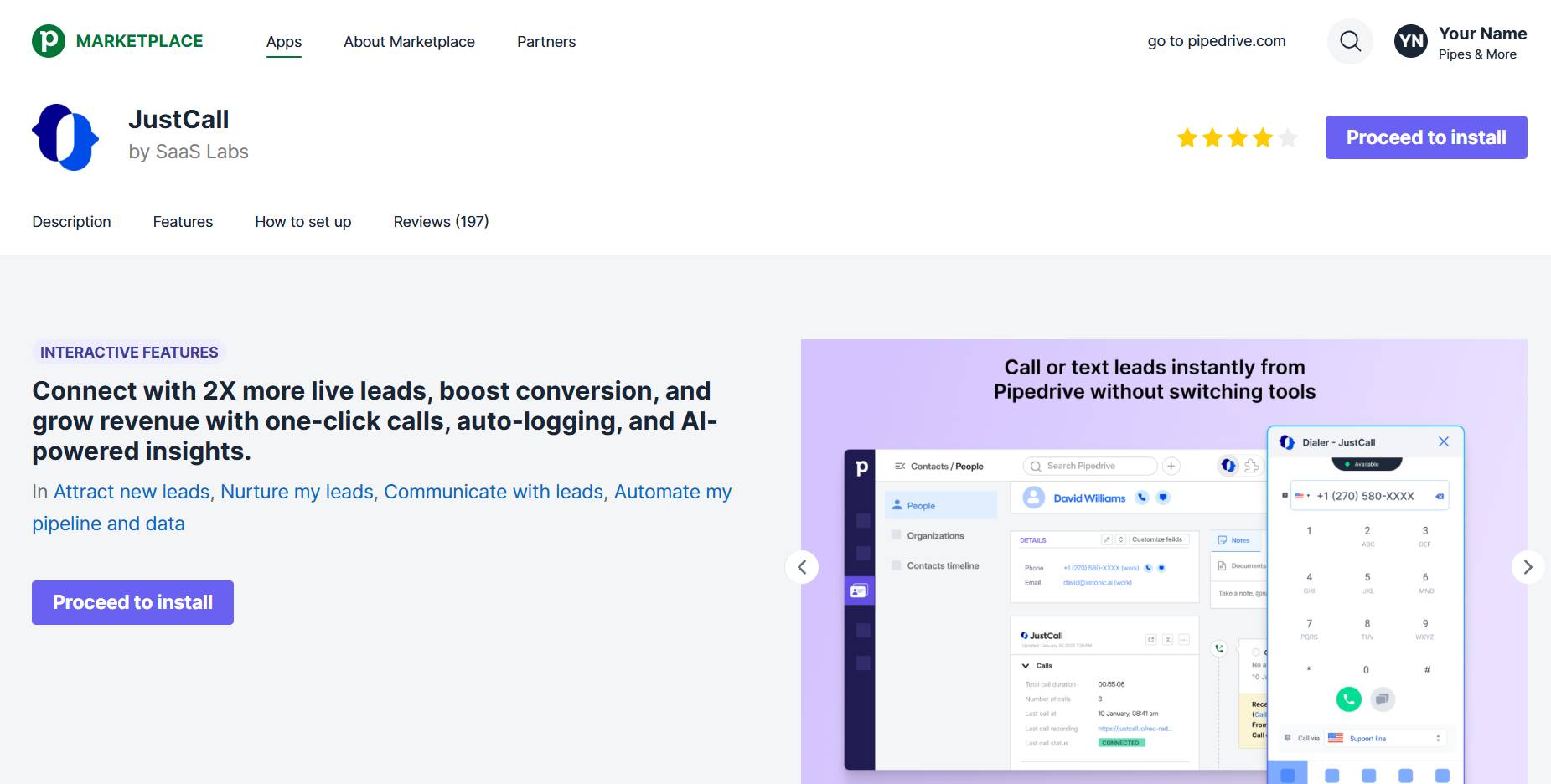1551x784 pixels.
Task: Open the Attract new leads category link
Action: 132,492
